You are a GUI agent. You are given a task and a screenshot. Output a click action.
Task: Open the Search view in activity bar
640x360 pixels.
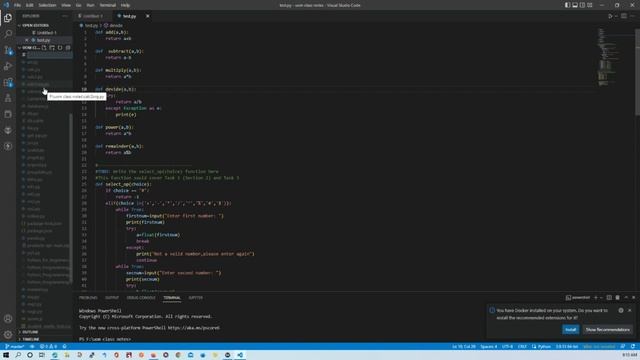coord(8,34)
